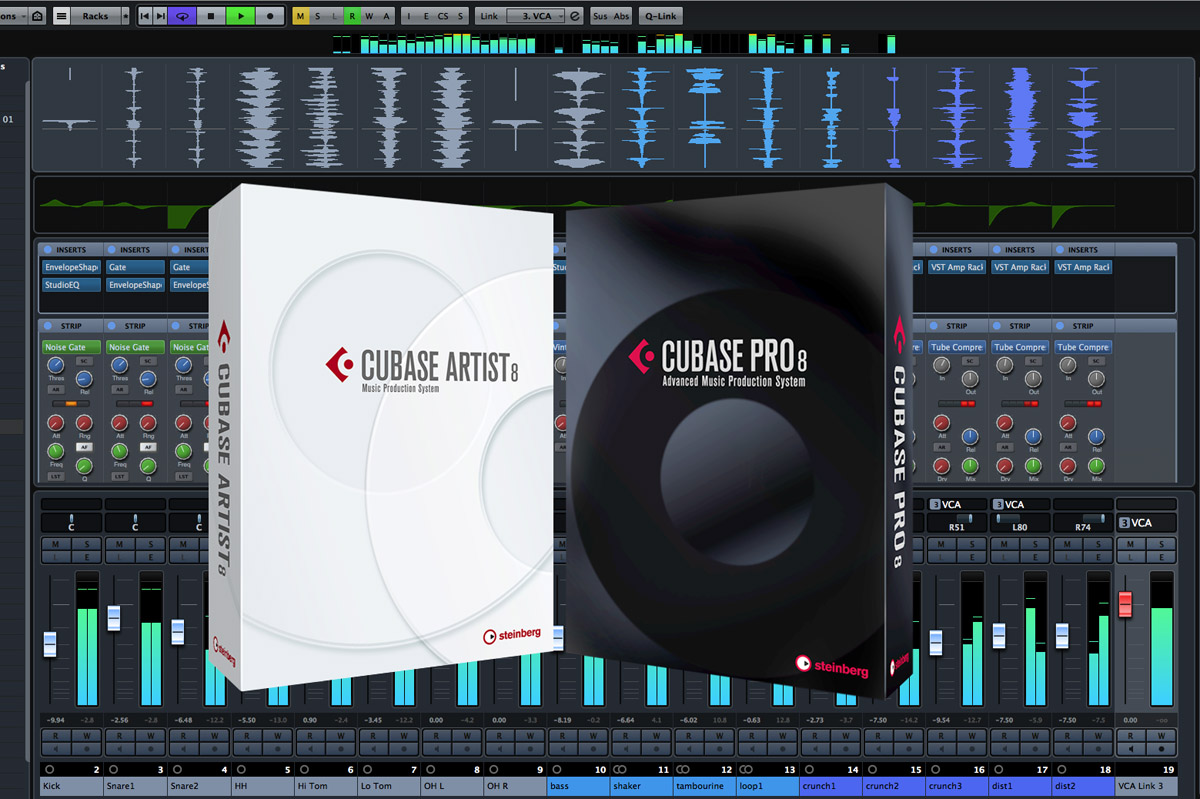Open the EnvelopeShaper insert slot on Kick
Screen dimensions: 1200x799
(x=71, y=267)
